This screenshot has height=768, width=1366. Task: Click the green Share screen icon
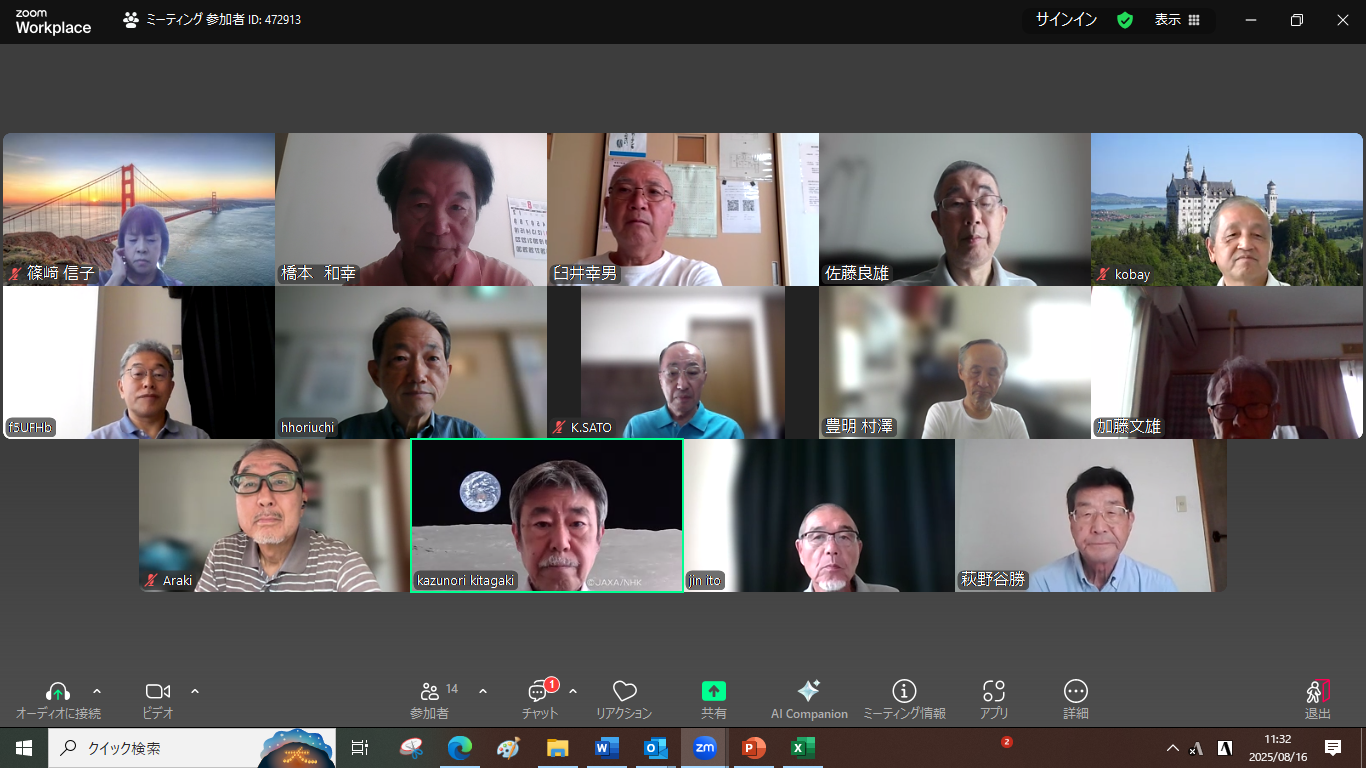(713, 691)
